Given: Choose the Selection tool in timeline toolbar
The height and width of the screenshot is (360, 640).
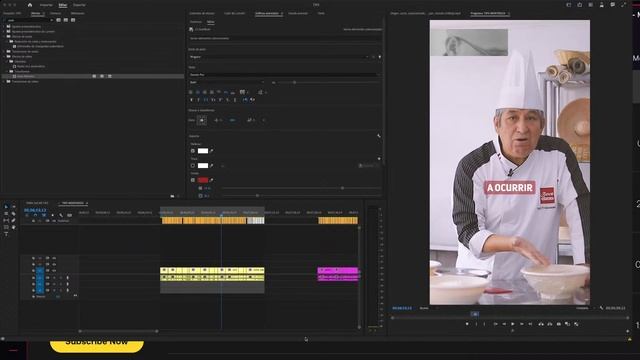Looking at the screenshot, I should (x=6, y=207).
